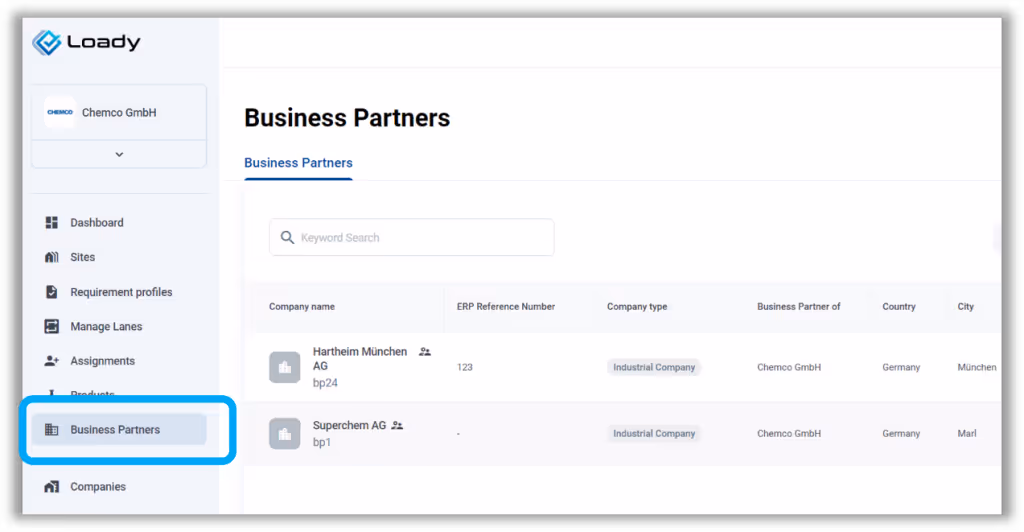Open Hartheim München AG company name
Viewport: 1024px width, 532px height.
coord(360,359)
